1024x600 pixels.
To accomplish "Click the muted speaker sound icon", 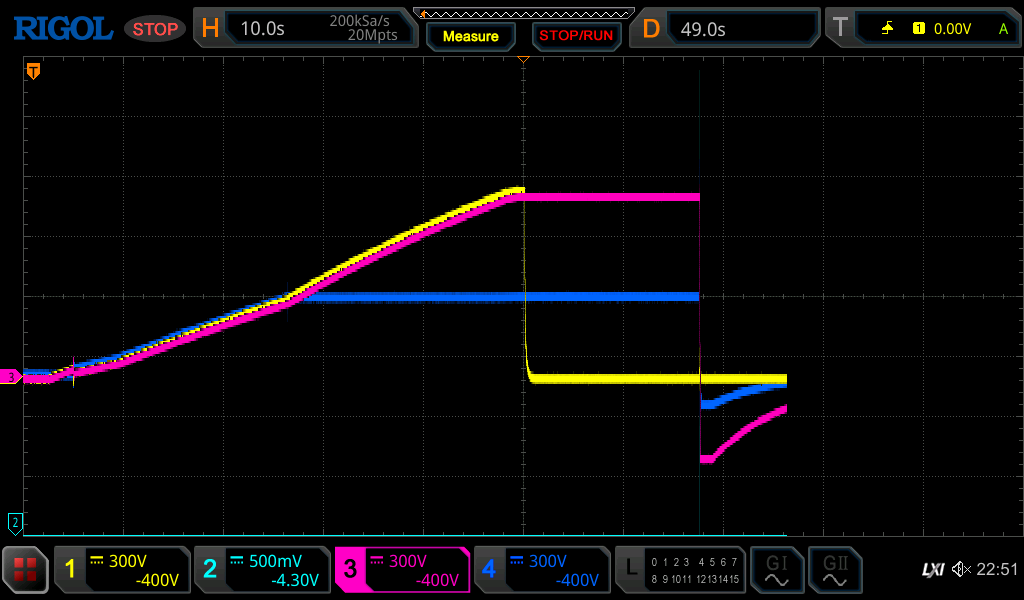I will pos(961,570).
